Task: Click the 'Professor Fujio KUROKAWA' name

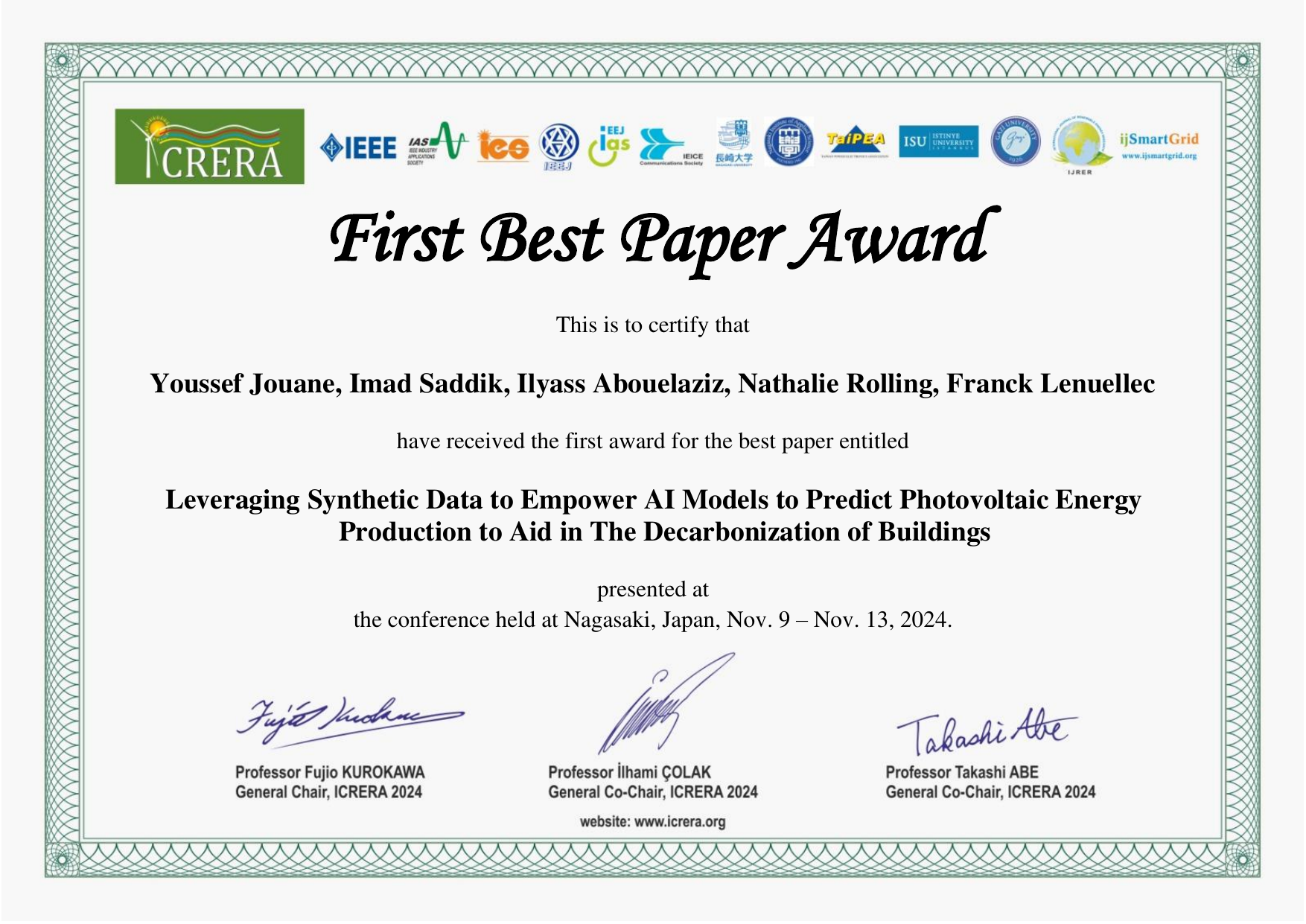Action: point(330,772)
